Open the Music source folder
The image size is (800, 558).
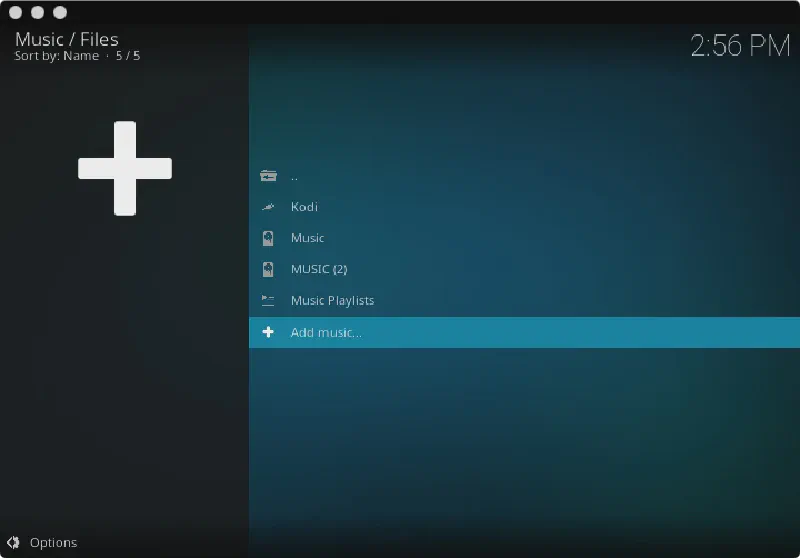coord(307,238)
